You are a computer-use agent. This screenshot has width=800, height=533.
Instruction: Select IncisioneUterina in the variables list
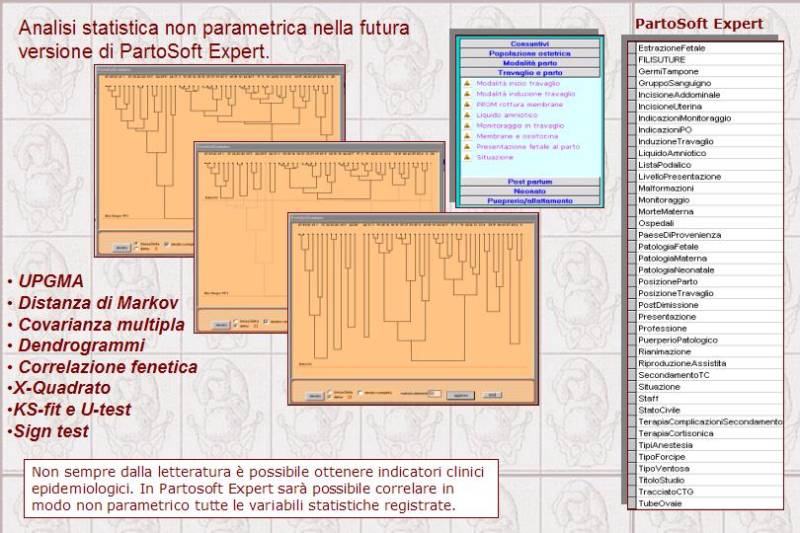coord(710,107)
